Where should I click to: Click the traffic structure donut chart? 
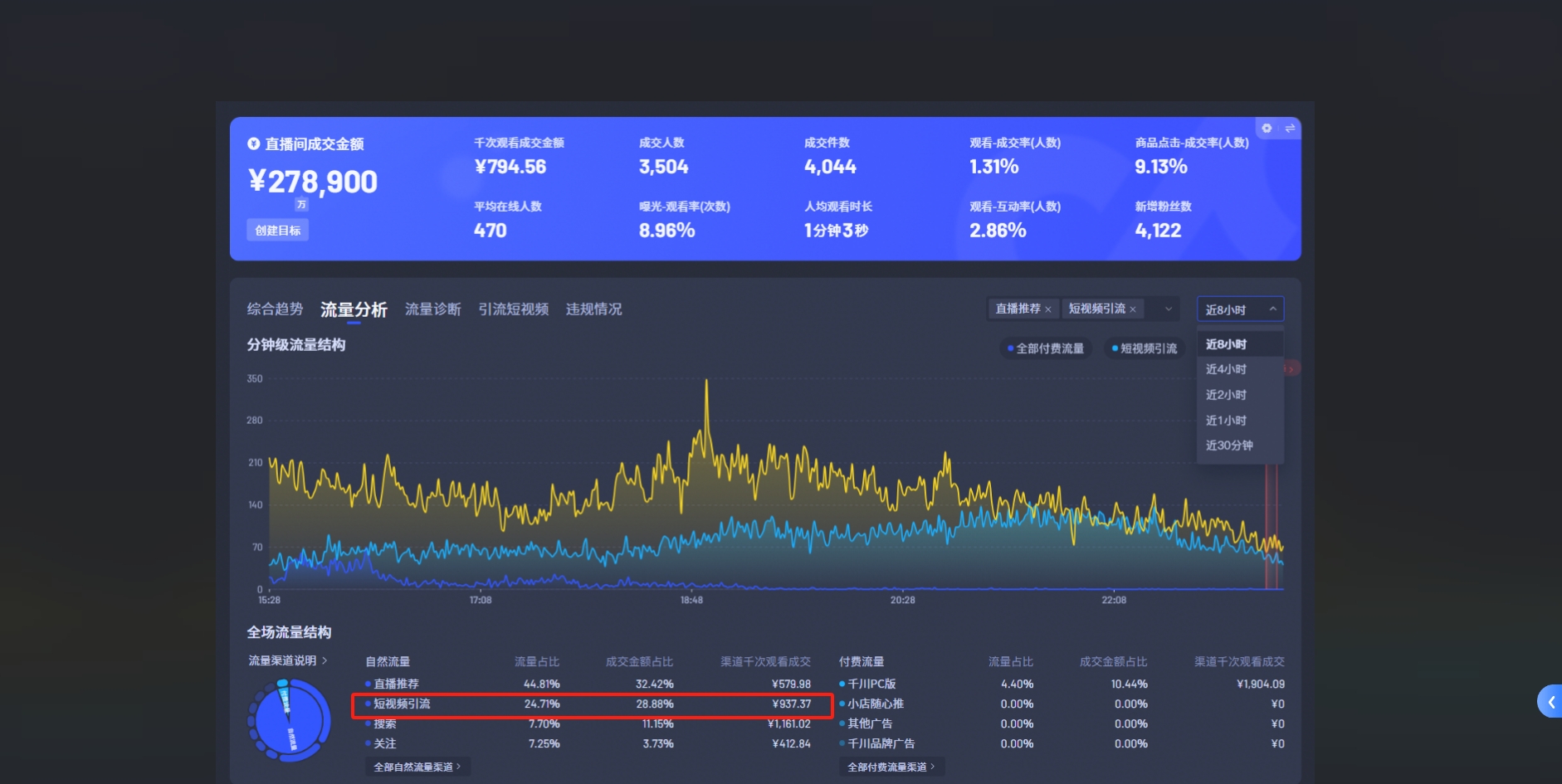(289, 720)
